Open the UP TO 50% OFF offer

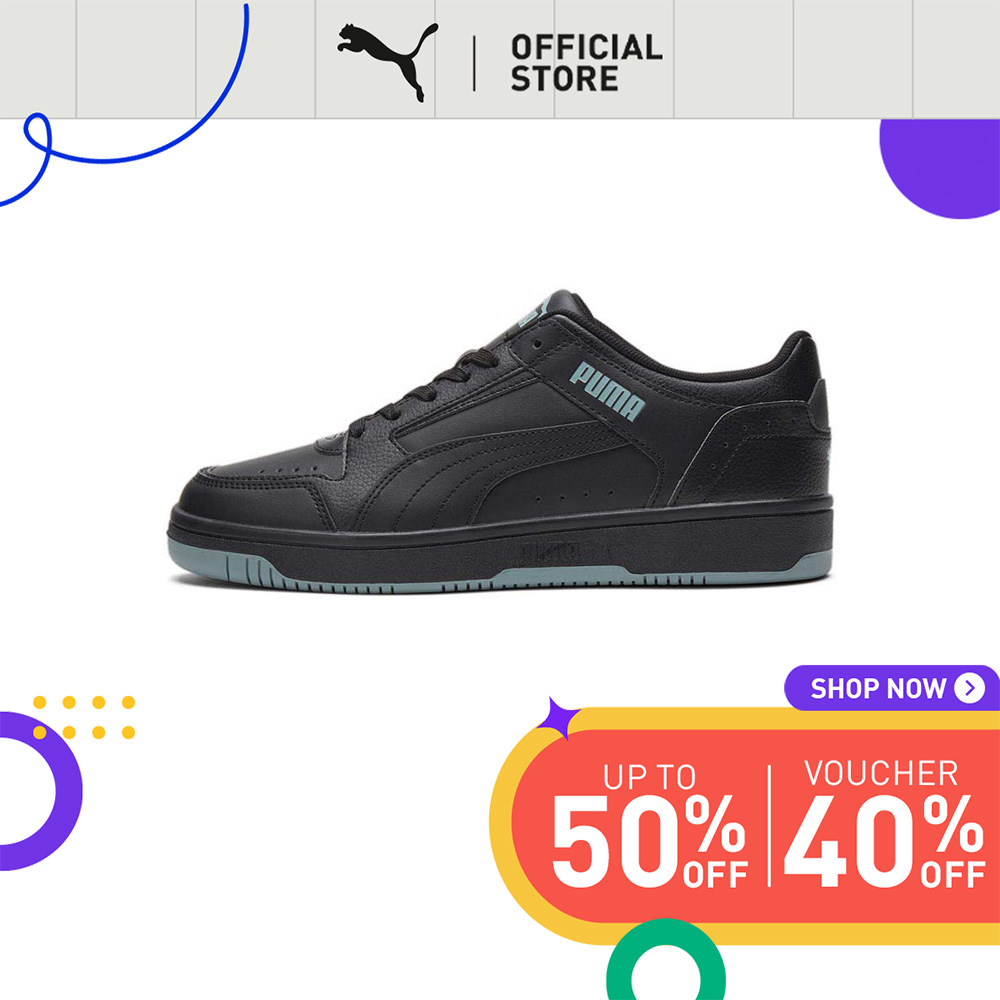coord(649,825)
